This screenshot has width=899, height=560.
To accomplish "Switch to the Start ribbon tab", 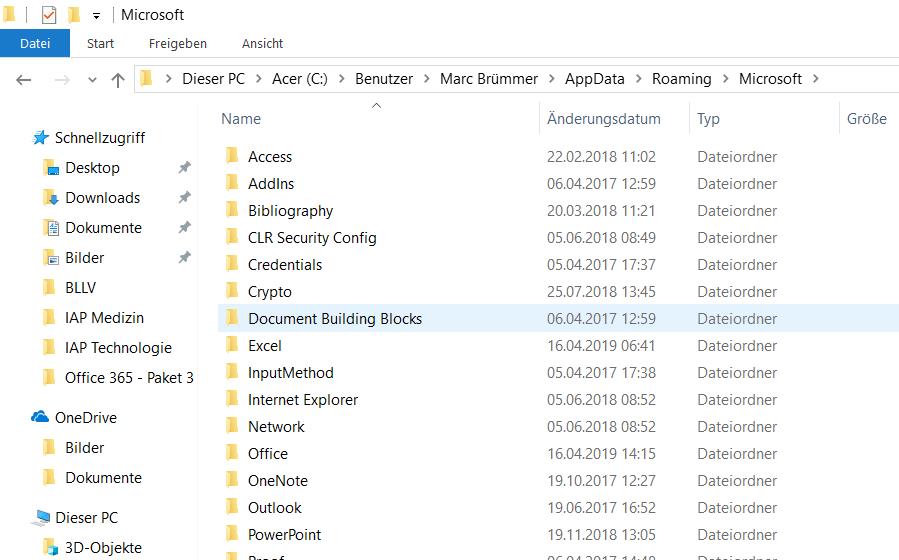I will 100,44.
